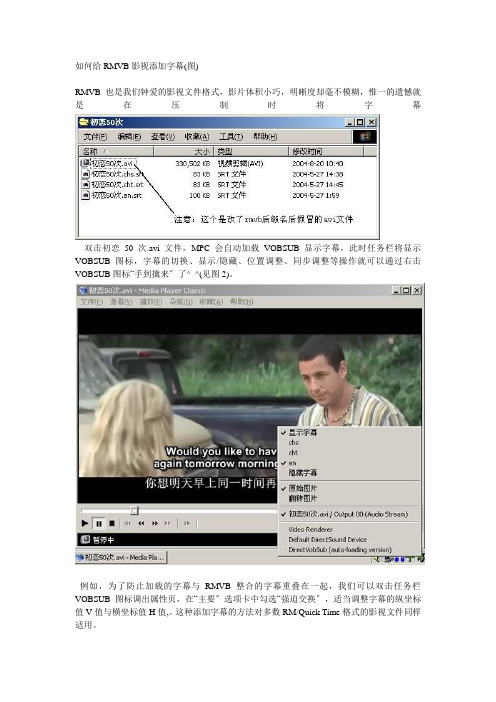The width and height of the screenshot is (496, 702).
Task: Click the file icon of 初恋50次.cht.srt
Action: point(86,184)
